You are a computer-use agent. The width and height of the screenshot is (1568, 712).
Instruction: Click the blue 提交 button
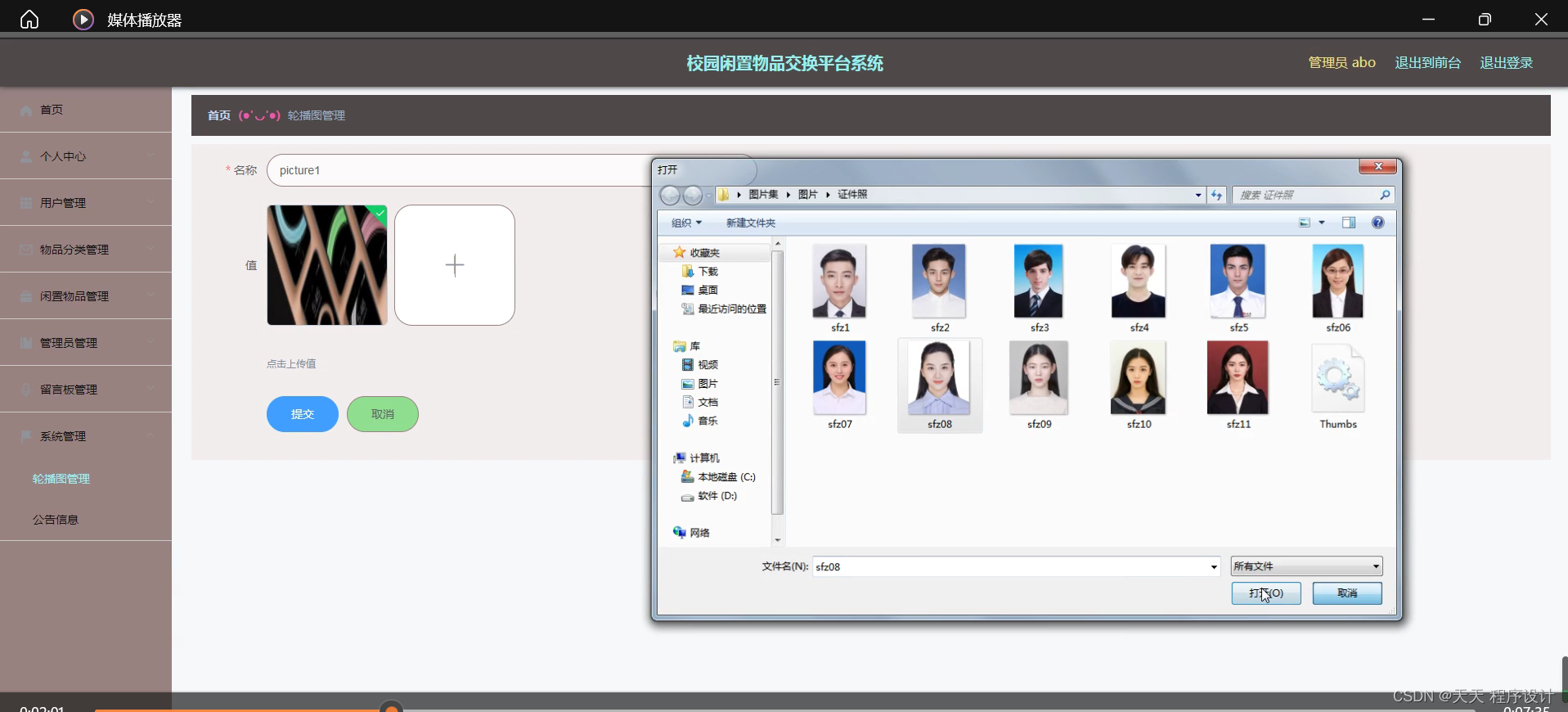tap(303, 414)
